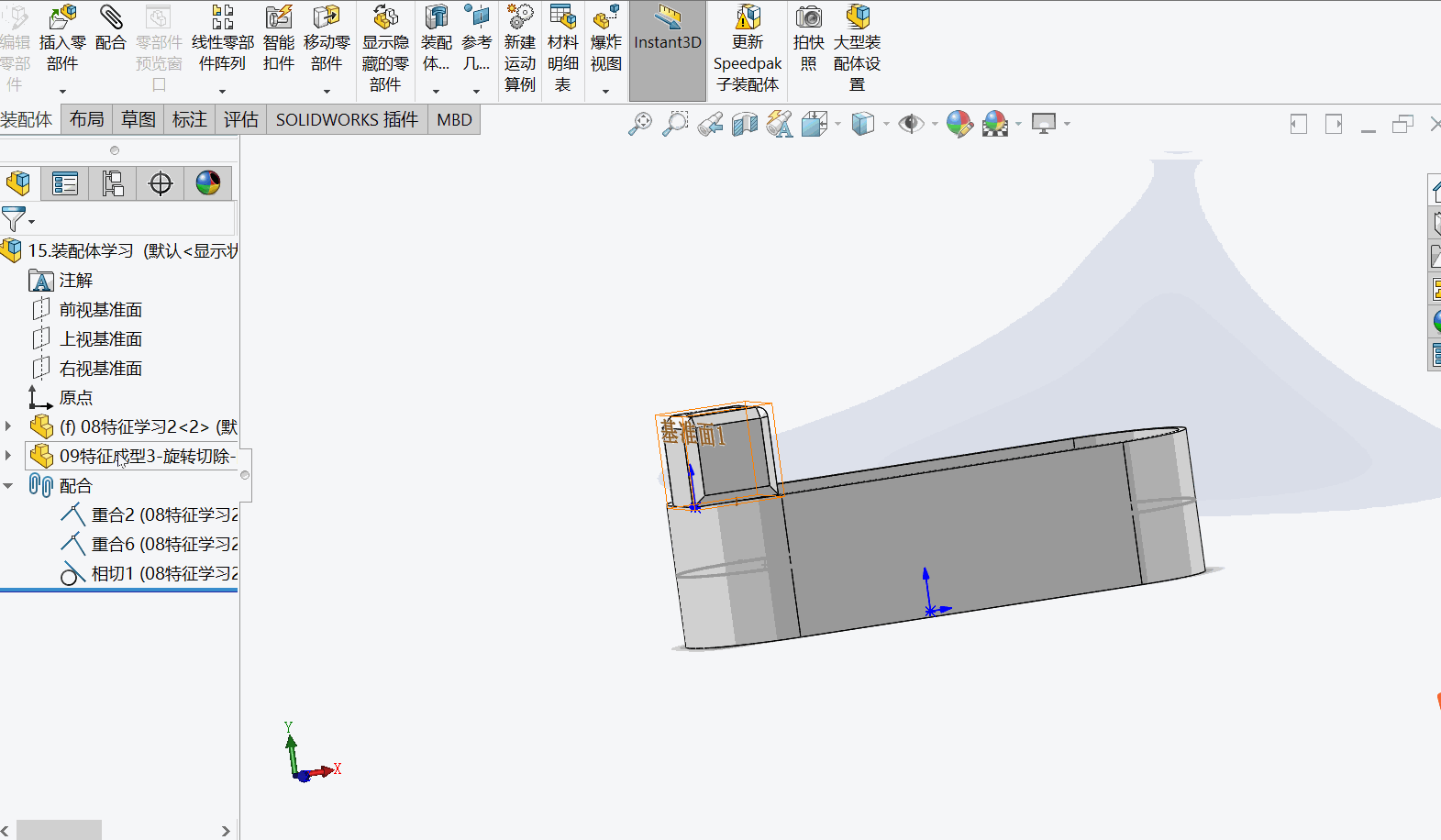Open dropdown under Linear Component Pattern

[222, 91]
